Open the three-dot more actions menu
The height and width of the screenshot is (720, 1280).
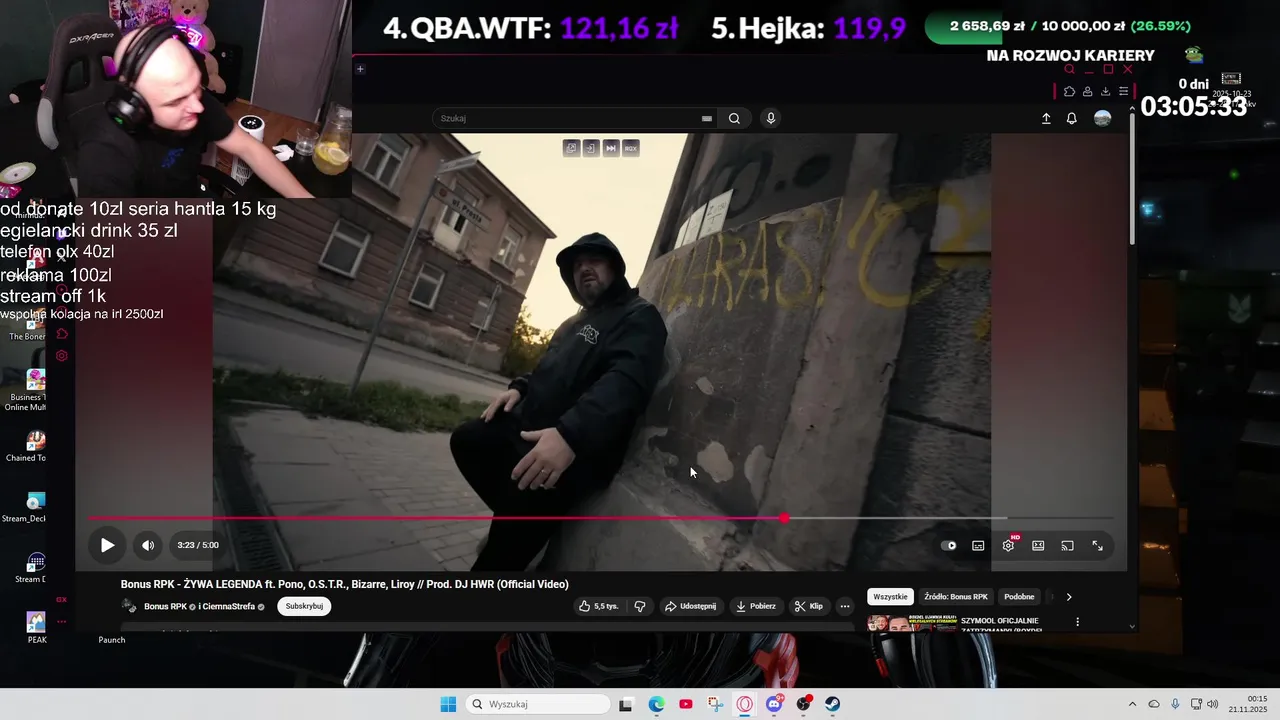[845, 606]
